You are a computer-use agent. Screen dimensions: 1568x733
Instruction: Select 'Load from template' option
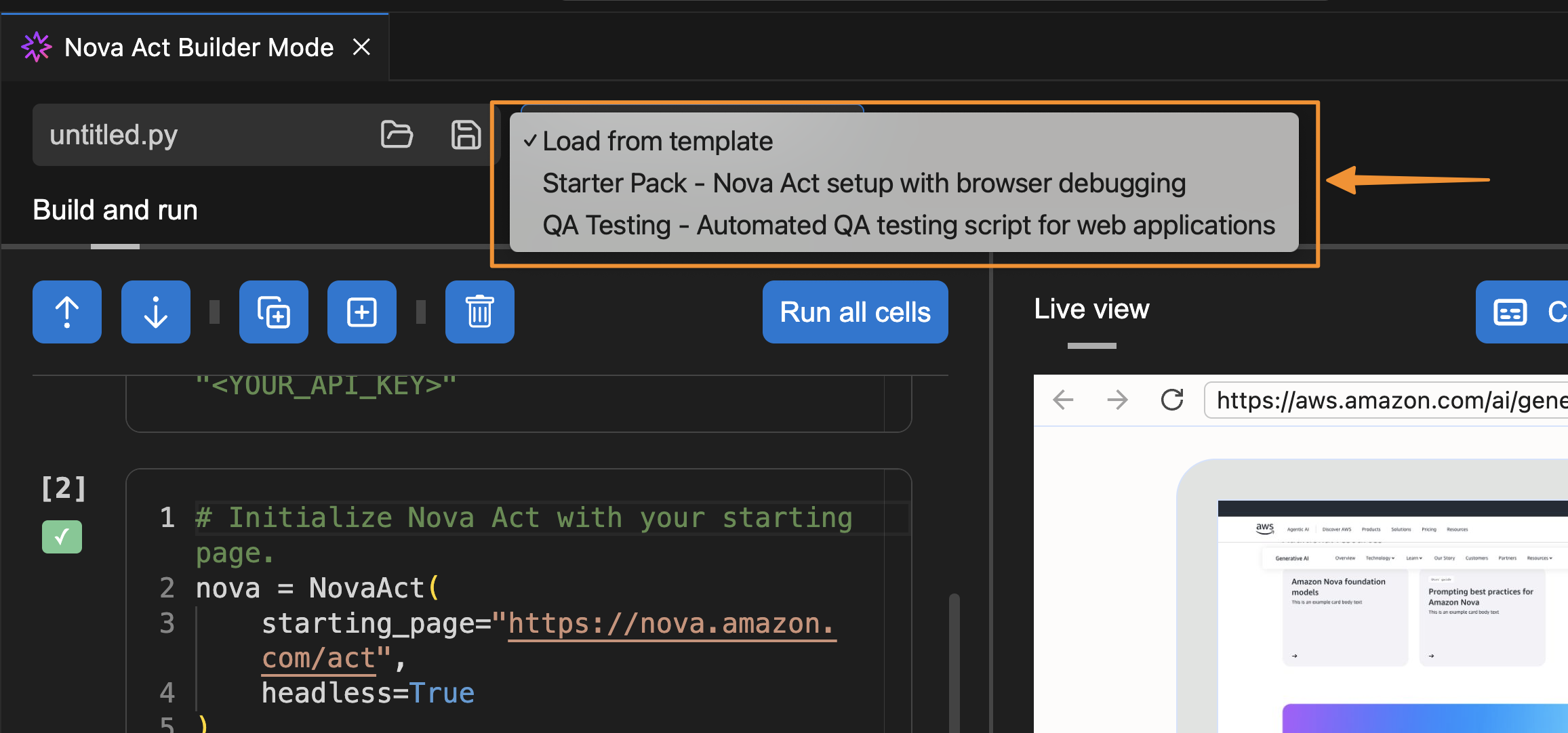[x=657, y=142]
